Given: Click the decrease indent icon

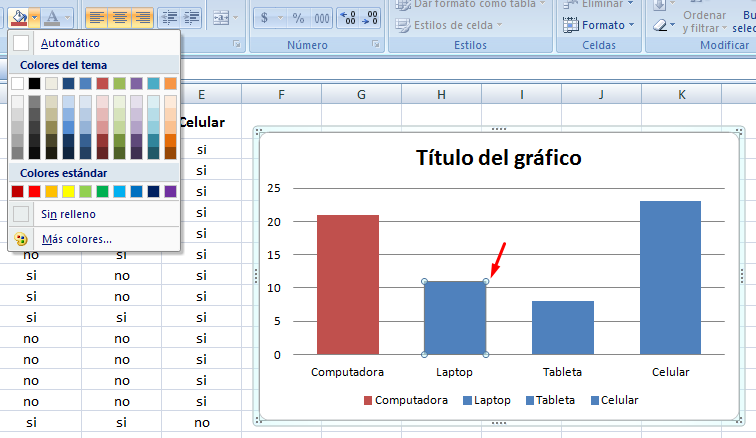Looking at the screenshot, I should coord(168,17).
